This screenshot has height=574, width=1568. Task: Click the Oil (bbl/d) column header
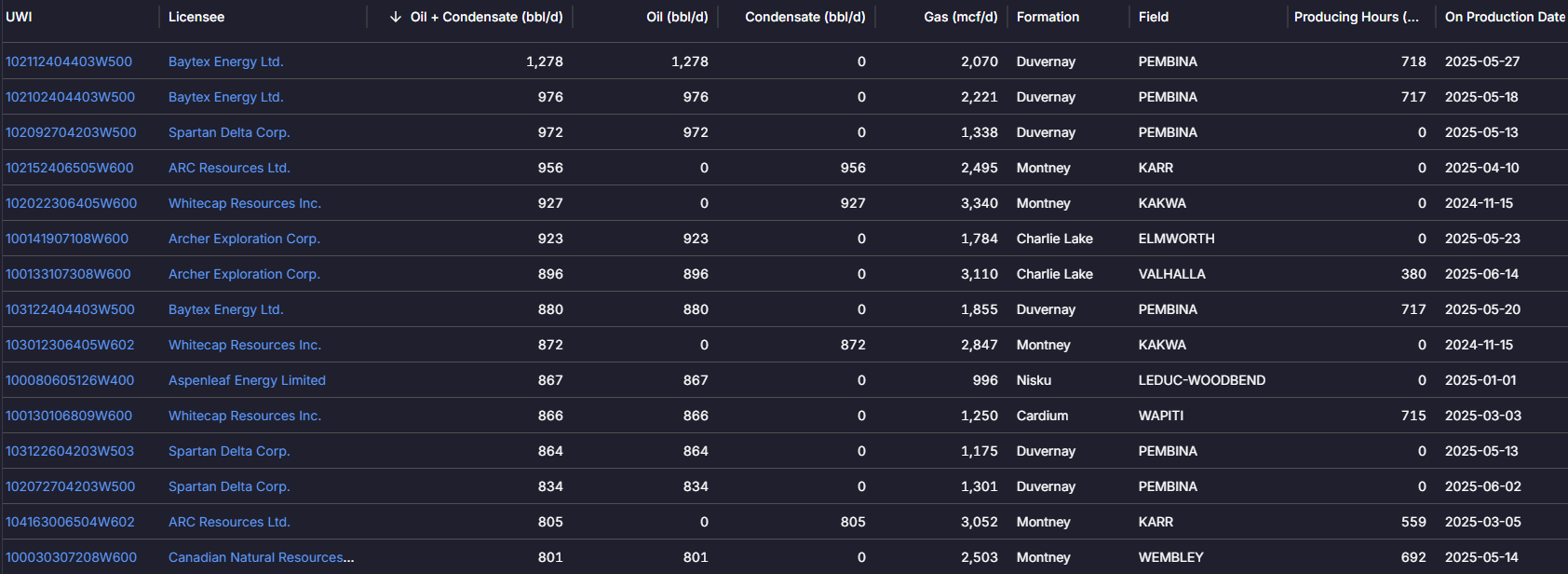click(677, 17)
